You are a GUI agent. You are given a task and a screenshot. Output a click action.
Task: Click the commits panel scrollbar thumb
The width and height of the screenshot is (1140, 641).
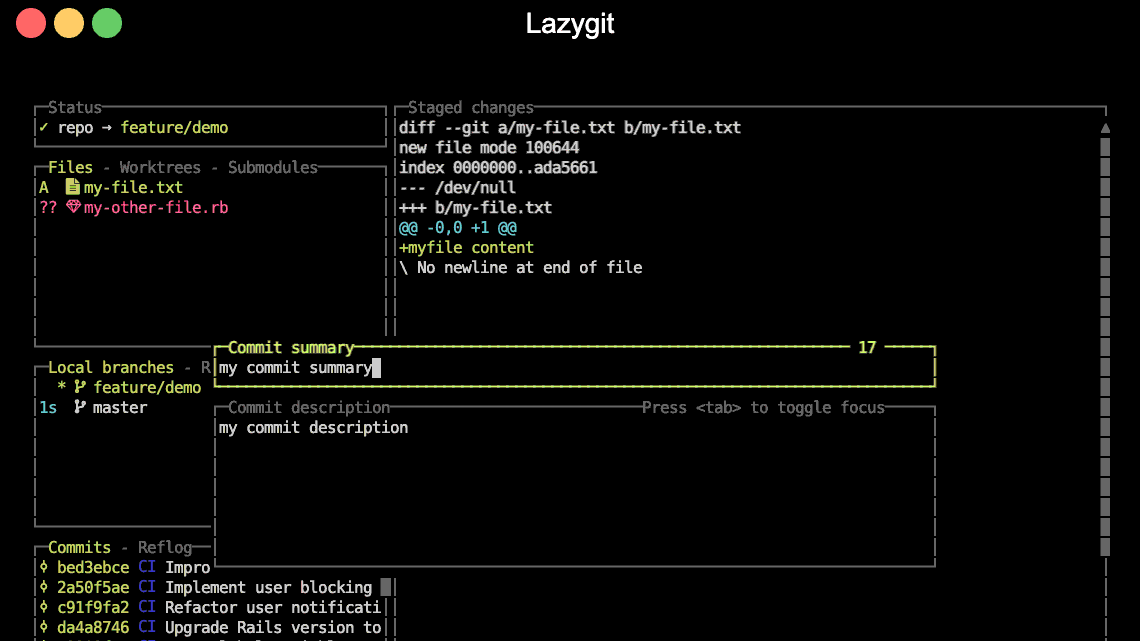tap(386, 587)
